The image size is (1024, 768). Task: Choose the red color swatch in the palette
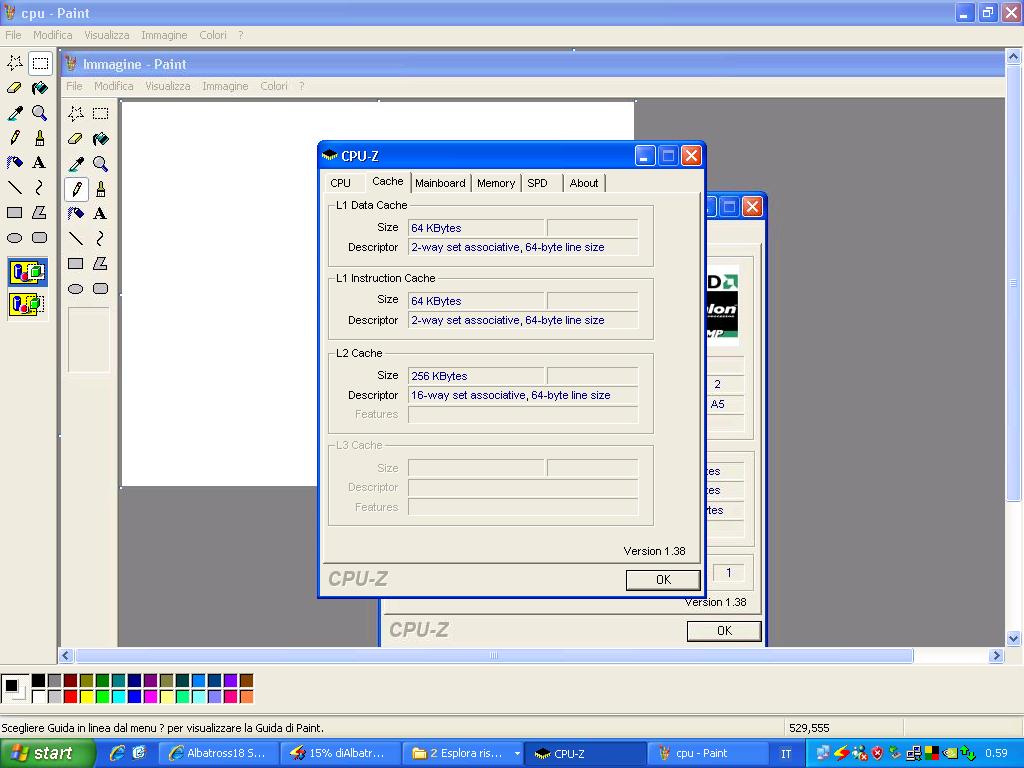[x=71, y=697]
